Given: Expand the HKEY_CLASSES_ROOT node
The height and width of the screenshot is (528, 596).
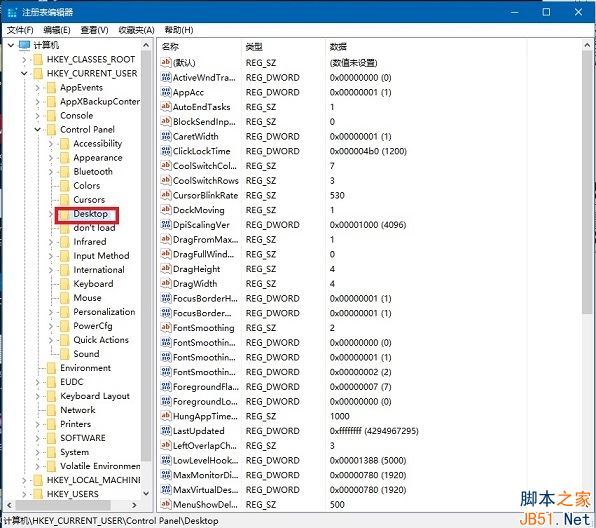Looking at the screenshot, I should 24,60.
